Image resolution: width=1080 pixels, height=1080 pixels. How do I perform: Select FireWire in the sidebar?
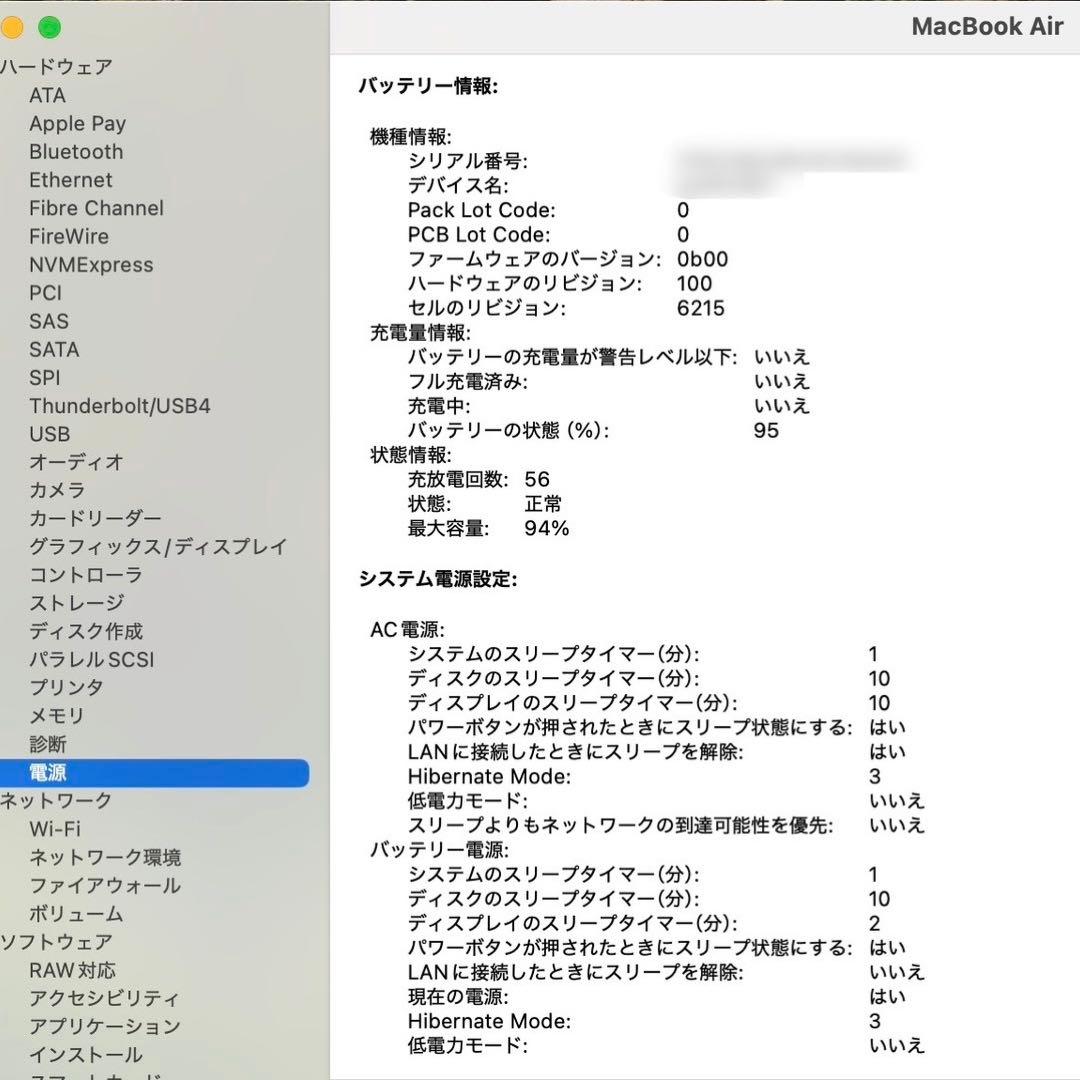coord(68,236)
